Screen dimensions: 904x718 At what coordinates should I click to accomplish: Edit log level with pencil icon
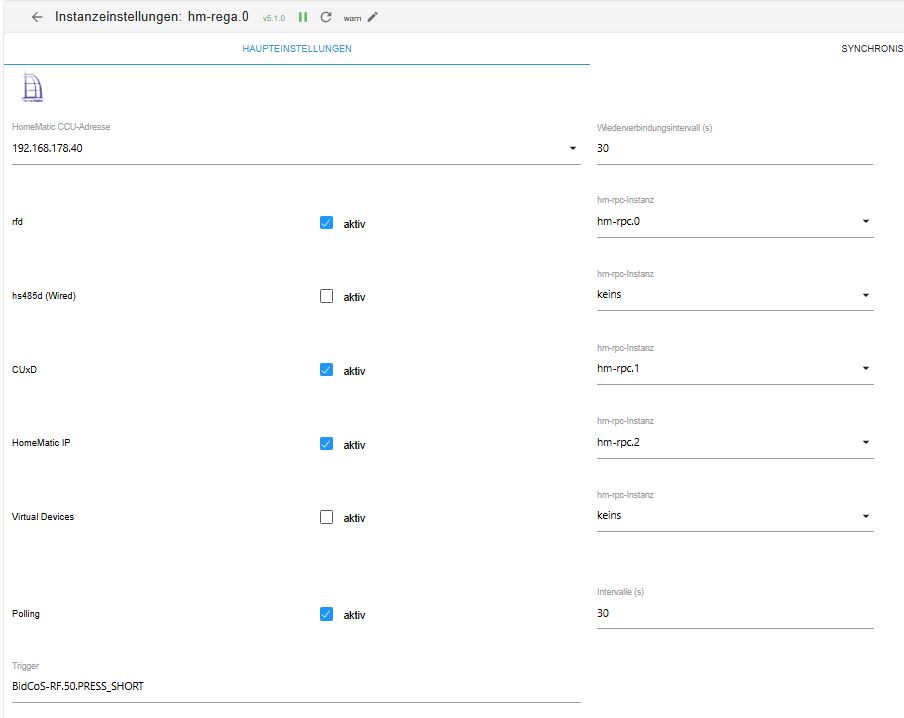pos(373,17)
